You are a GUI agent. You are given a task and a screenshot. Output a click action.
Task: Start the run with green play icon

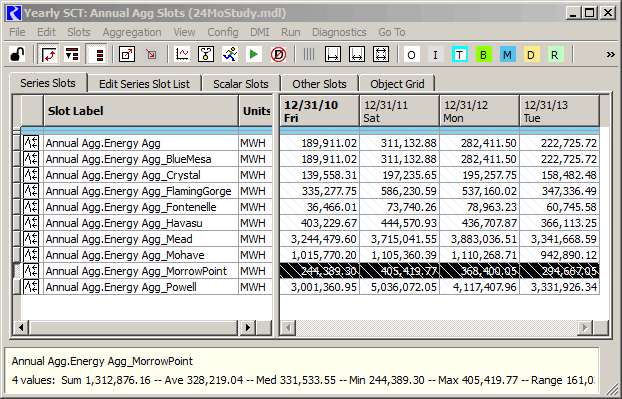[253, 54]
